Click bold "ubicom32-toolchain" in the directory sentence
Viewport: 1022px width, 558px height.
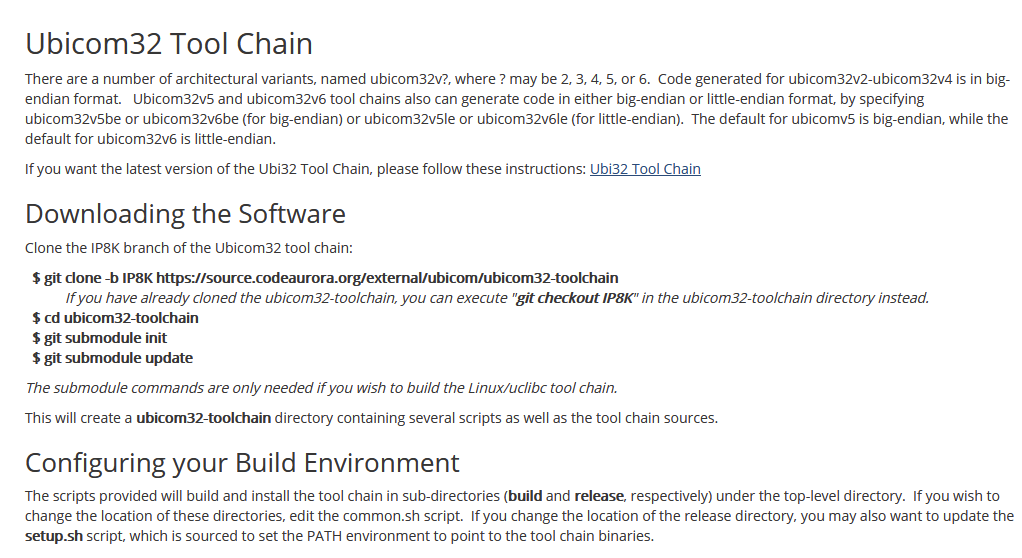coord(203,418)
